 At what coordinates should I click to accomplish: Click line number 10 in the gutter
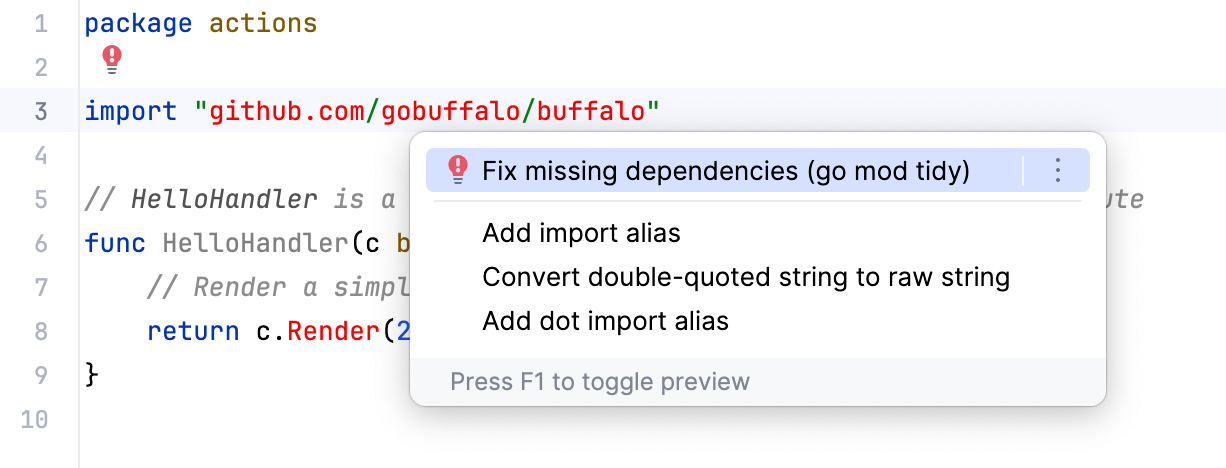point(35,419)
